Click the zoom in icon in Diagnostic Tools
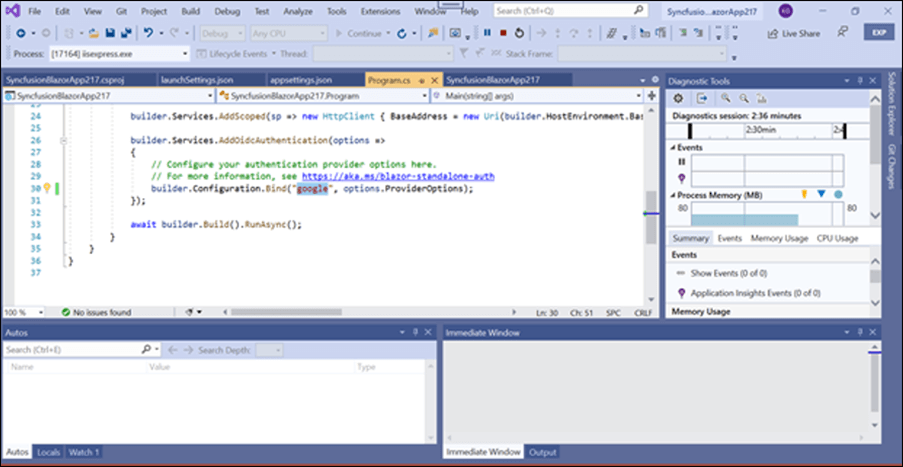The height and width of the screenshot is (467, 903). [x=726, y=98]
